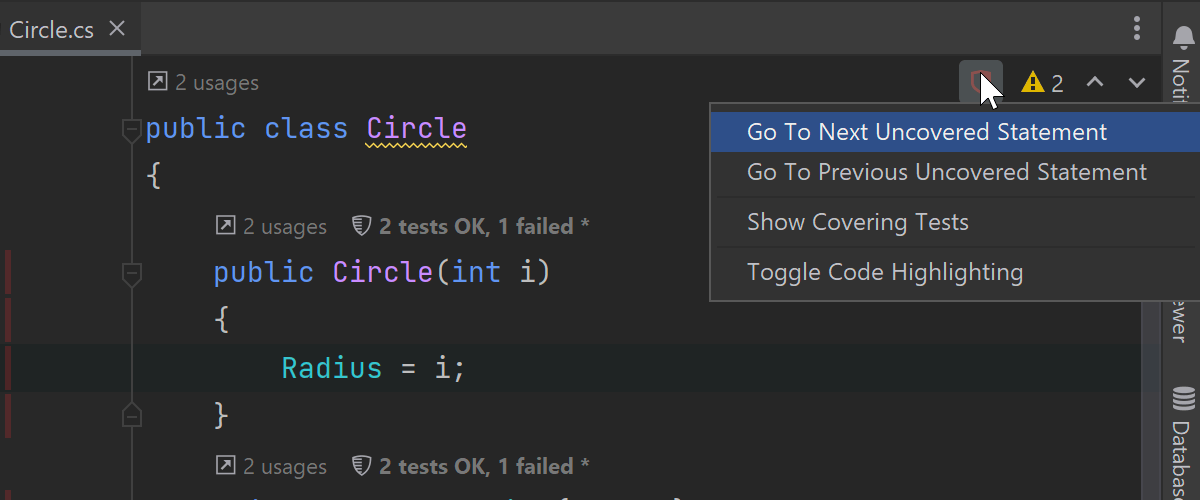Image resolution: width=1200 pixels, height=500 pixels.
Task: Click the usages icon above the Circle class
Action: tap(157, 83)
